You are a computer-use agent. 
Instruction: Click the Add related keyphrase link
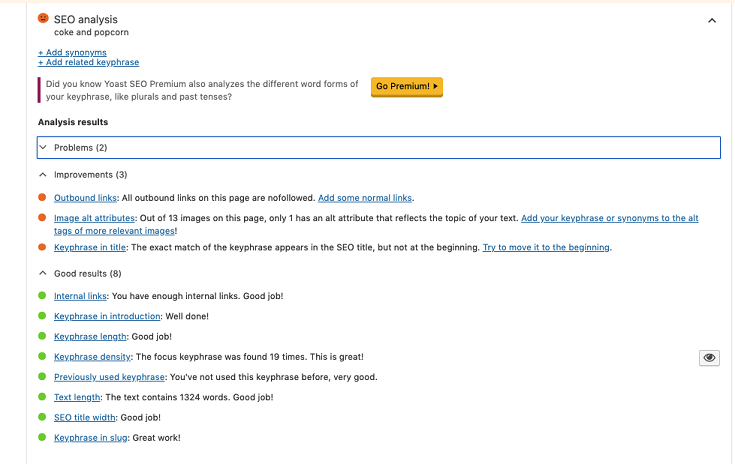(88, 62)
